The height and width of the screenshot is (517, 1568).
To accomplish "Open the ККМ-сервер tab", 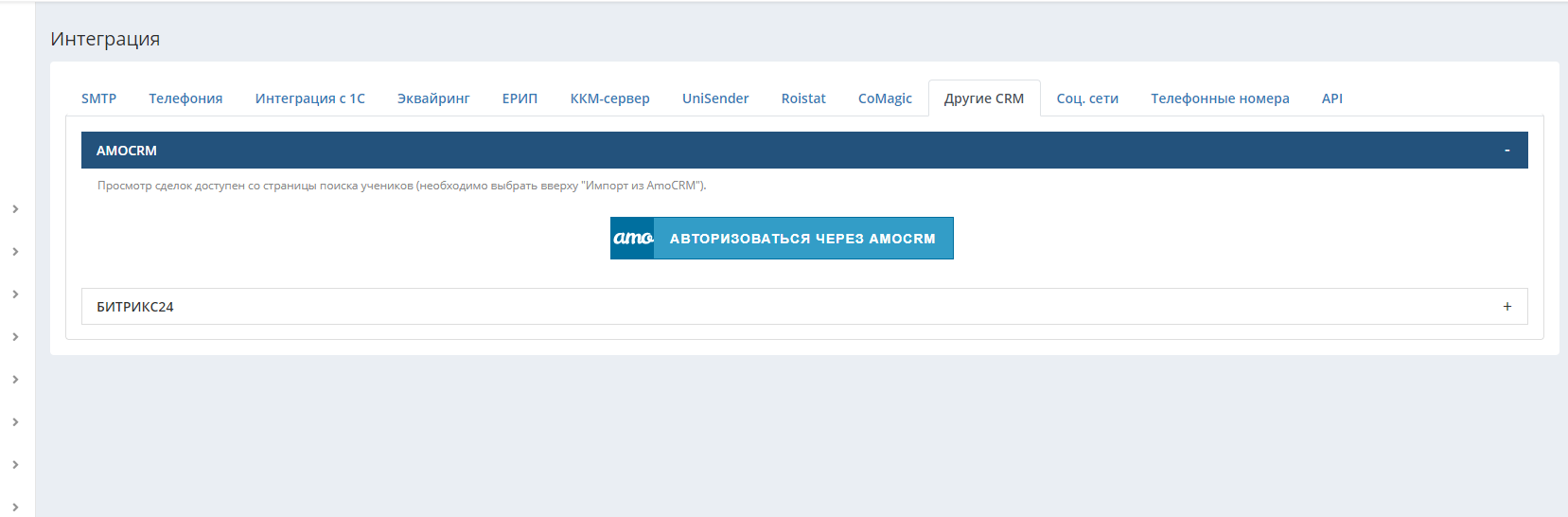I will pyautogui.click(x=609, y=98).
